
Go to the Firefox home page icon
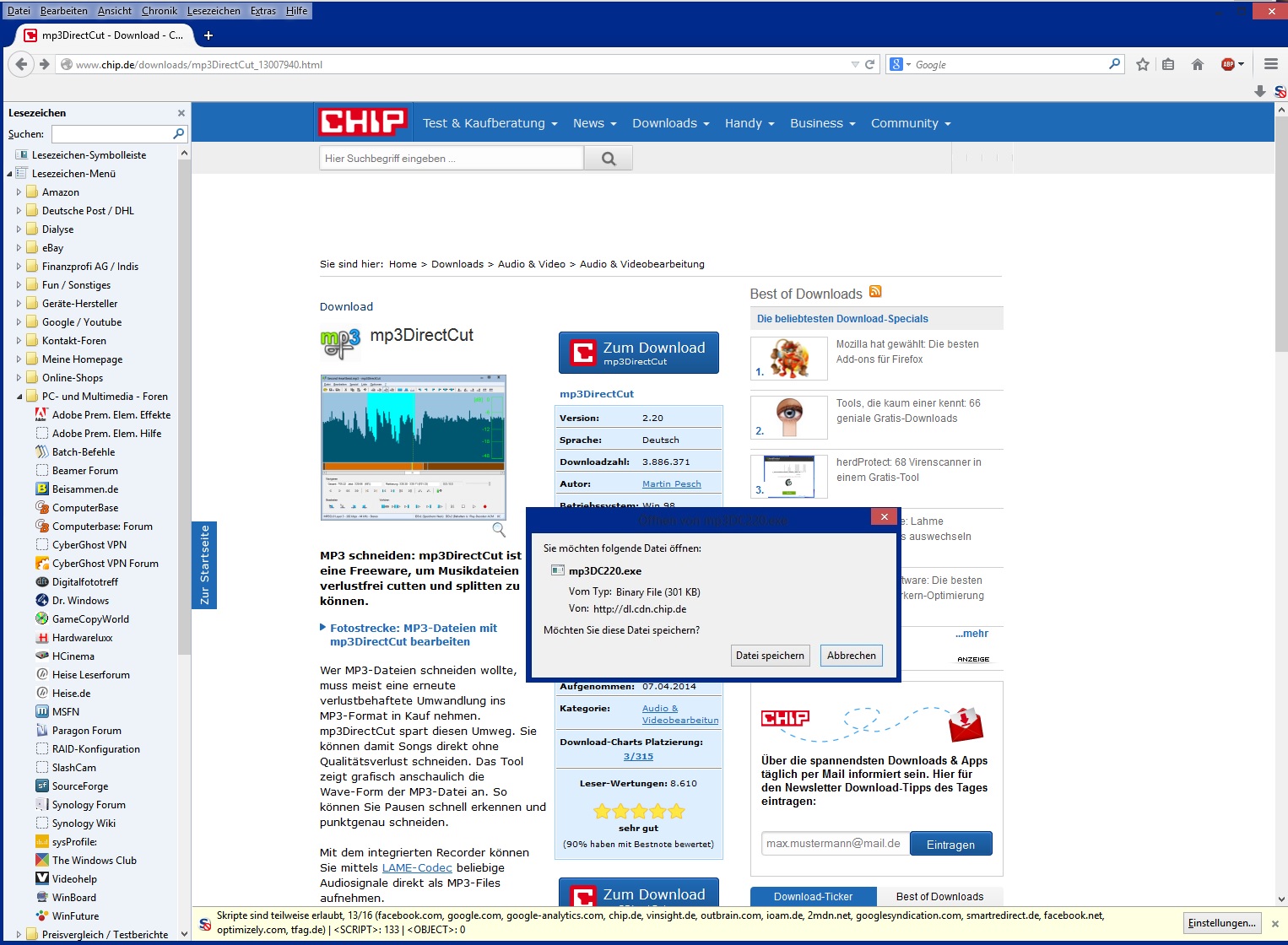(x=1198, y=64)
